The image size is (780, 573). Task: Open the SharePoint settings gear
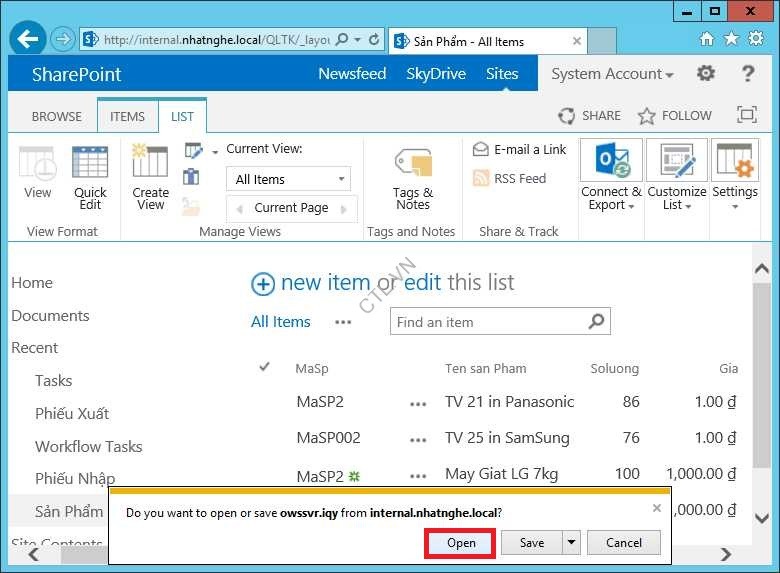[x=705, y=74]
